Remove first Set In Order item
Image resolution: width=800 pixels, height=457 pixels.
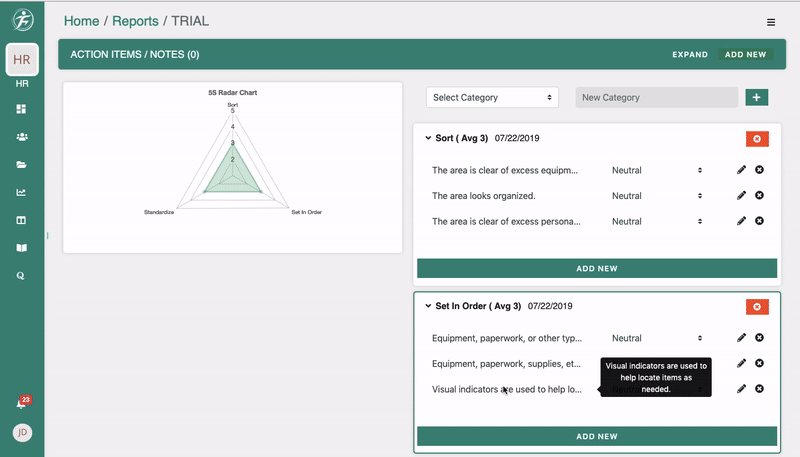[x=759, y=338]
